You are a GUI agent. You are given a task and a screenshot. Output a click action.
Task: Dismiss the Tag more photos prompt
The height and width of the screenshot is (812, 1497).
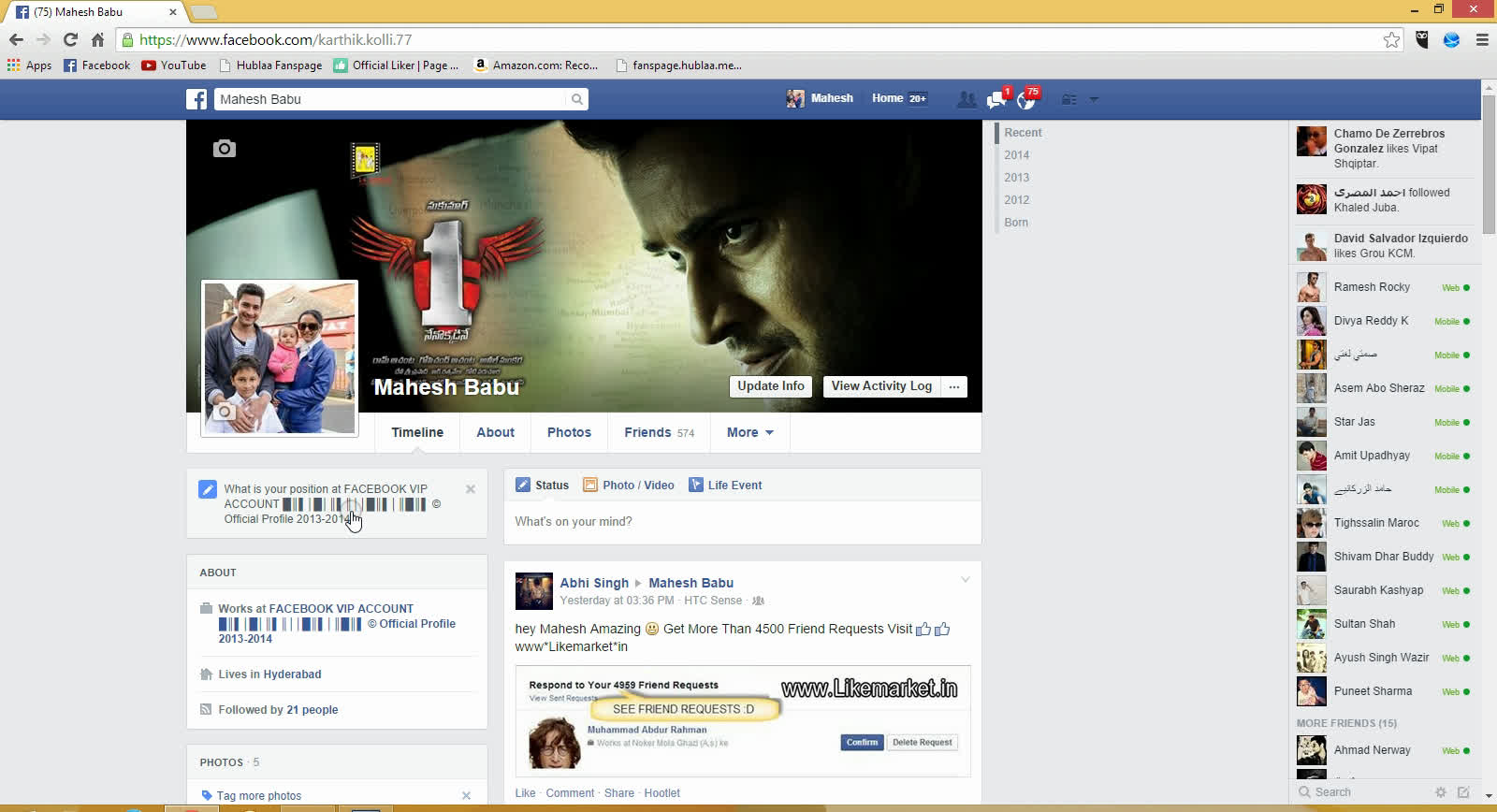click(x=466, y=795)
